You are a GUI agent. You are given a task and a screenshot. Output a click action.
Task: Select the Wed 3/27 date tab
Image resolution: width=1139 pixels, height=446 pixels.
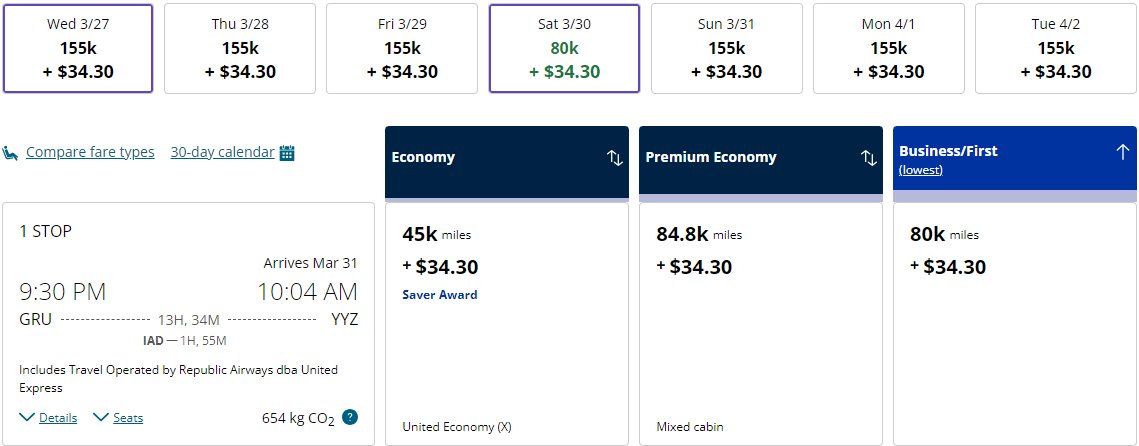coord(78,49)
